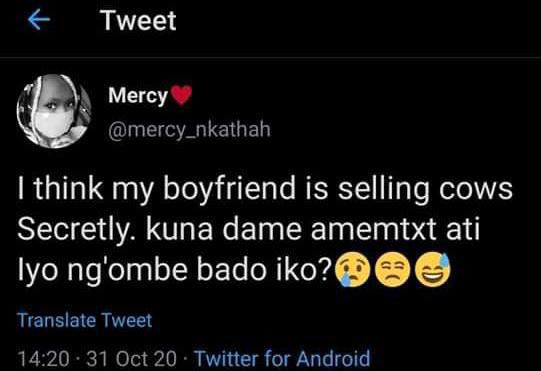Screen dimensions: 541x371
Task: Open Mercy's profile picture
Action: click(x=54, y=111)
